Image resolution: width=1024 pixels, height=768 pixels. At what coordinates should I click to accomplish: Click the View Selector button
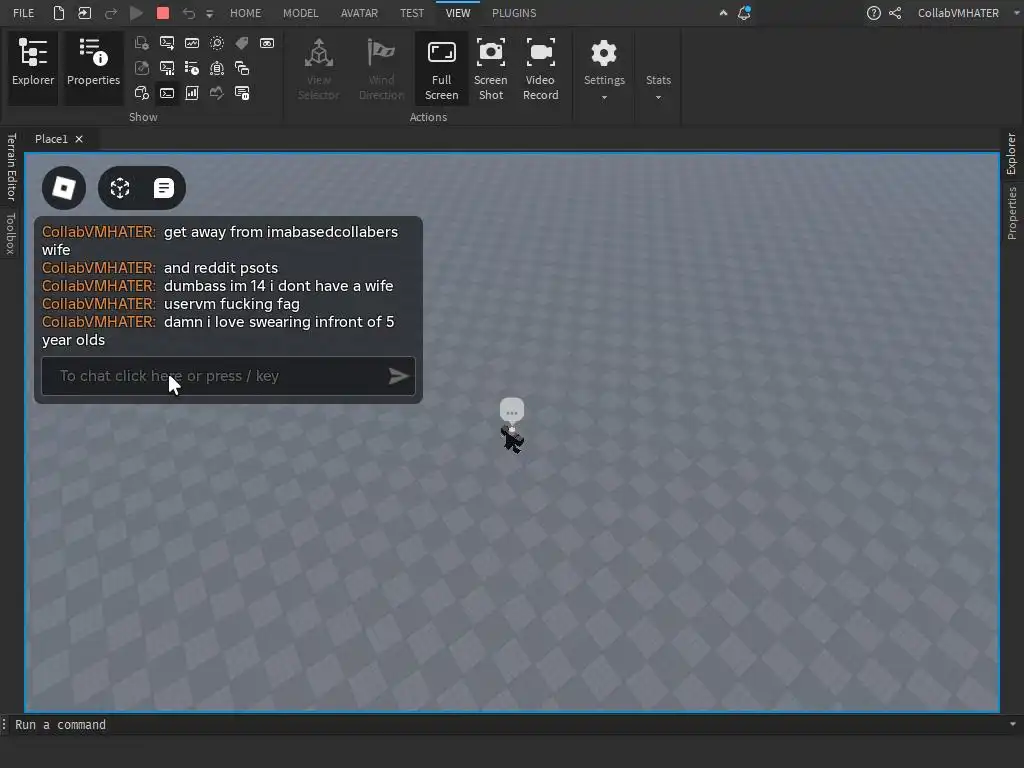tap(319, 69)
